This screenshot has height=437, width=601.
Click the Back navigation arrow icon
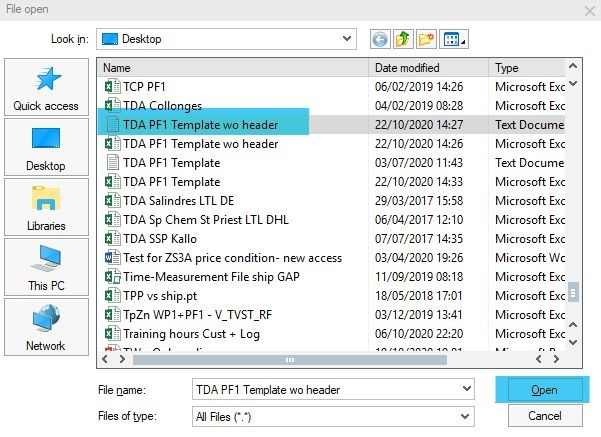379,39
